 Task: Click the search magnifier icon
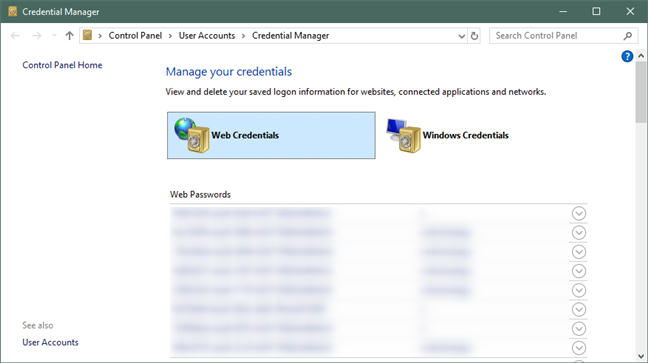click(x=628, y=36)
